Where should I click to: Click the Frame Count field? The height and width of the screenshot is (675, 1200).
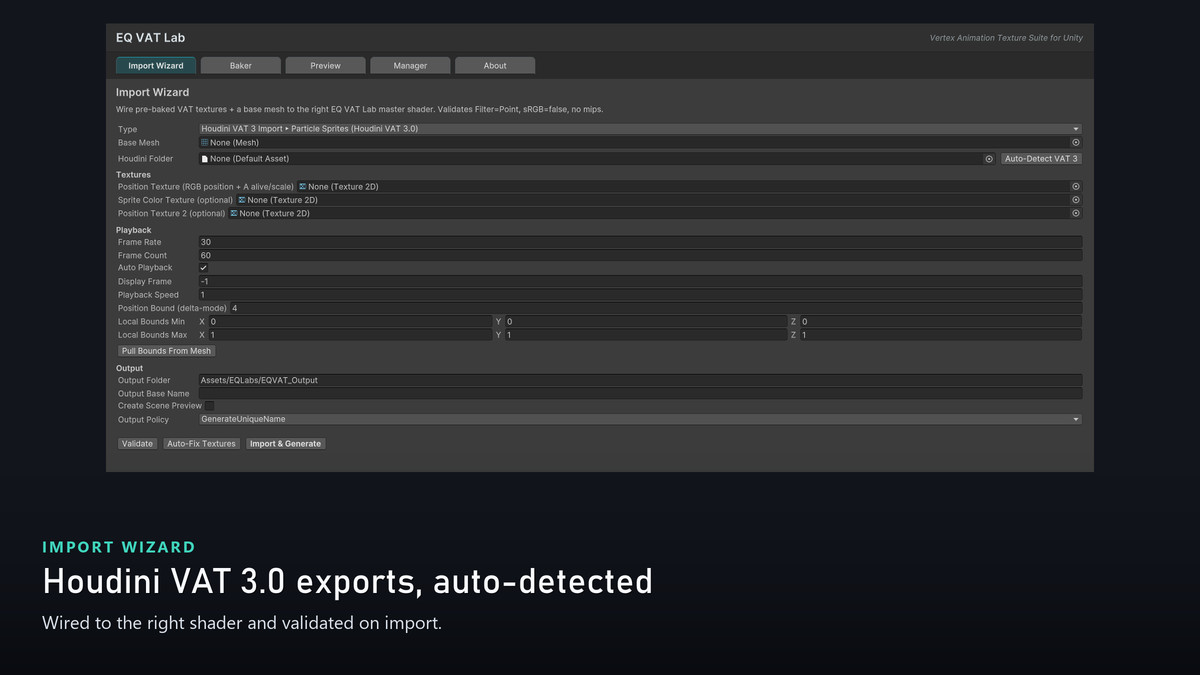tap(640, 256)
